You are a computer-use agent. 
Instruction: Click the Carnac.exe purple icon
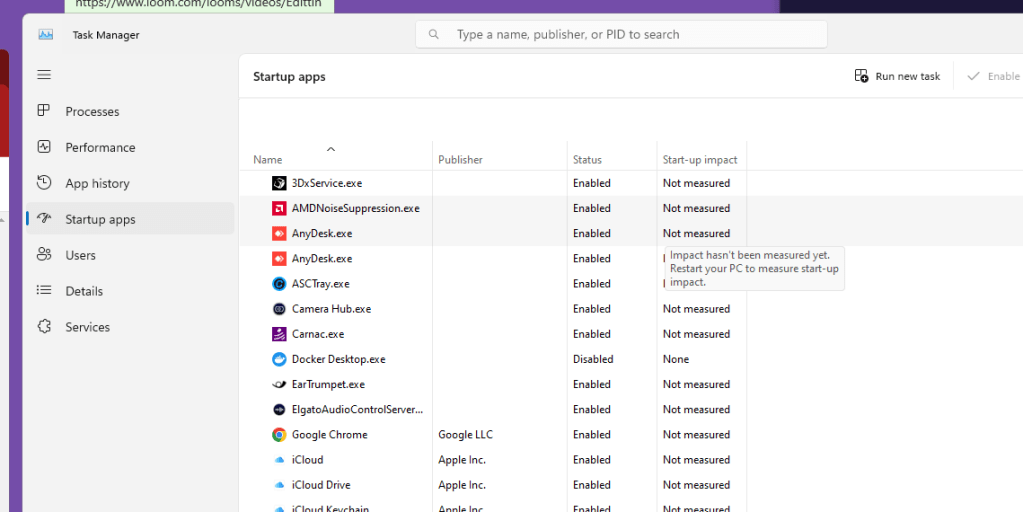coord(279,334)
